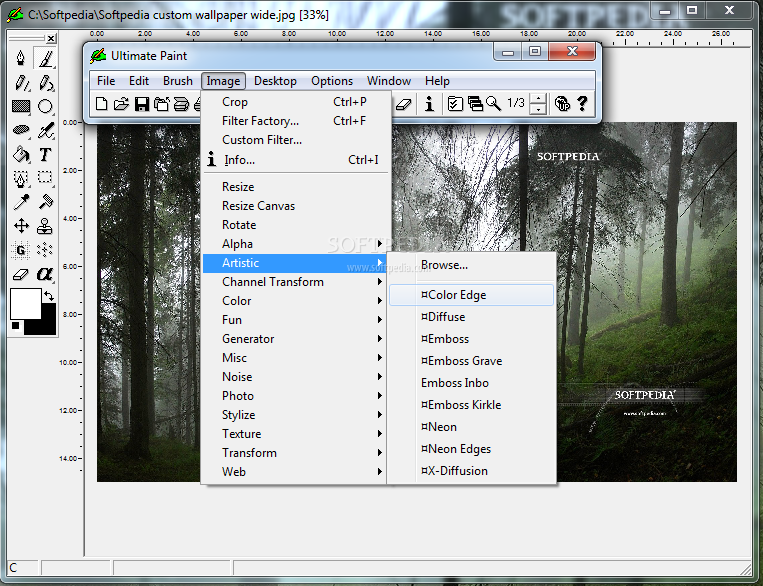763x586 pixels.
Task: Select the eyedropper color picker tool
Action: [20, 201]
